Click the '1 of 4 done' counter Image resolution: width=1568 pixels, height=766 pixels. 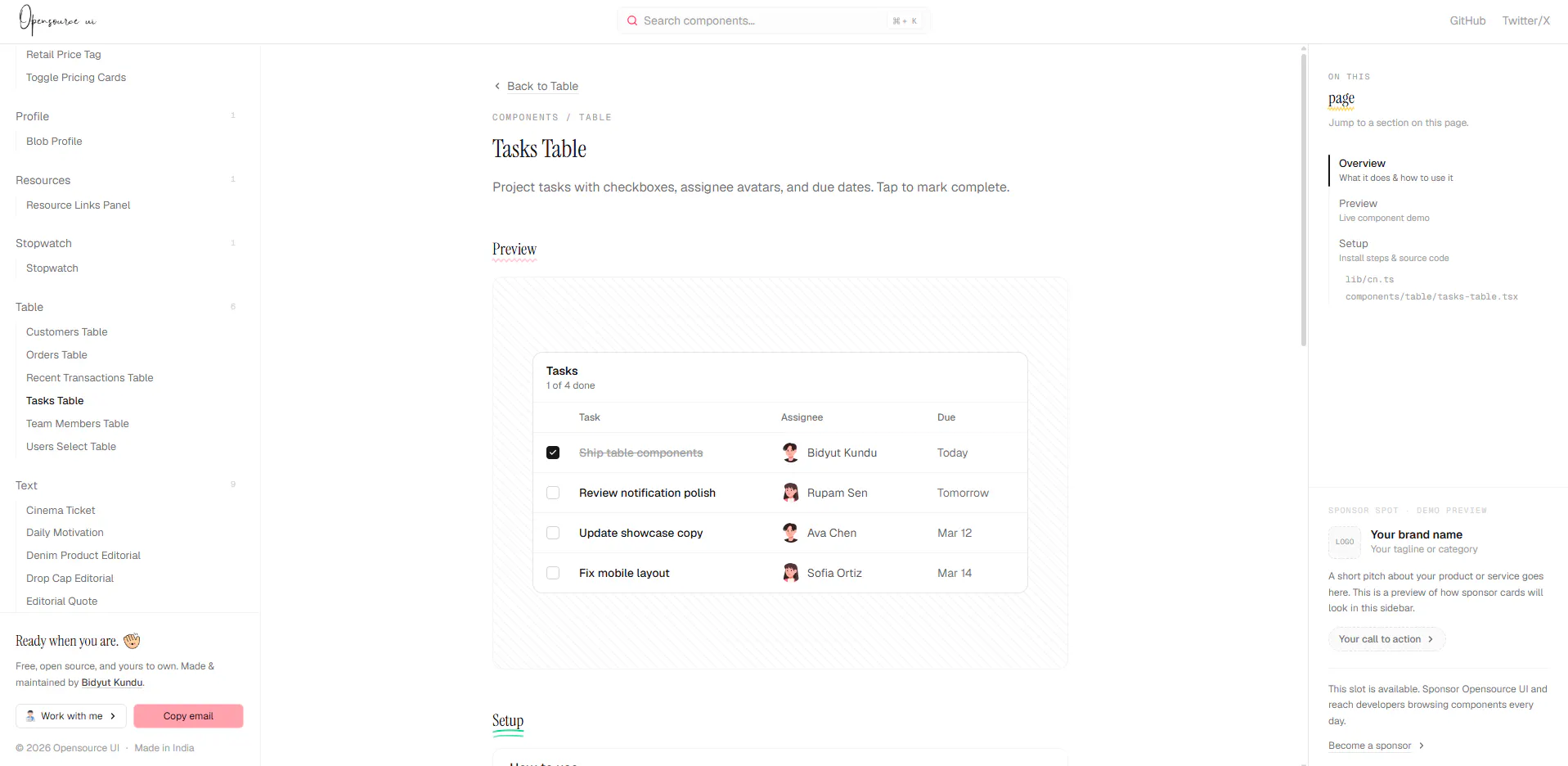570,385
